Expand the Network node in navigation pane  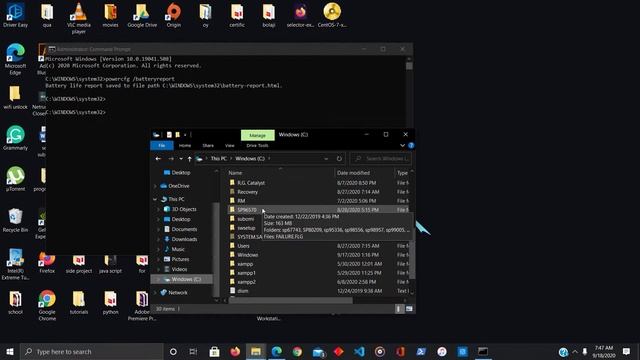155,293
